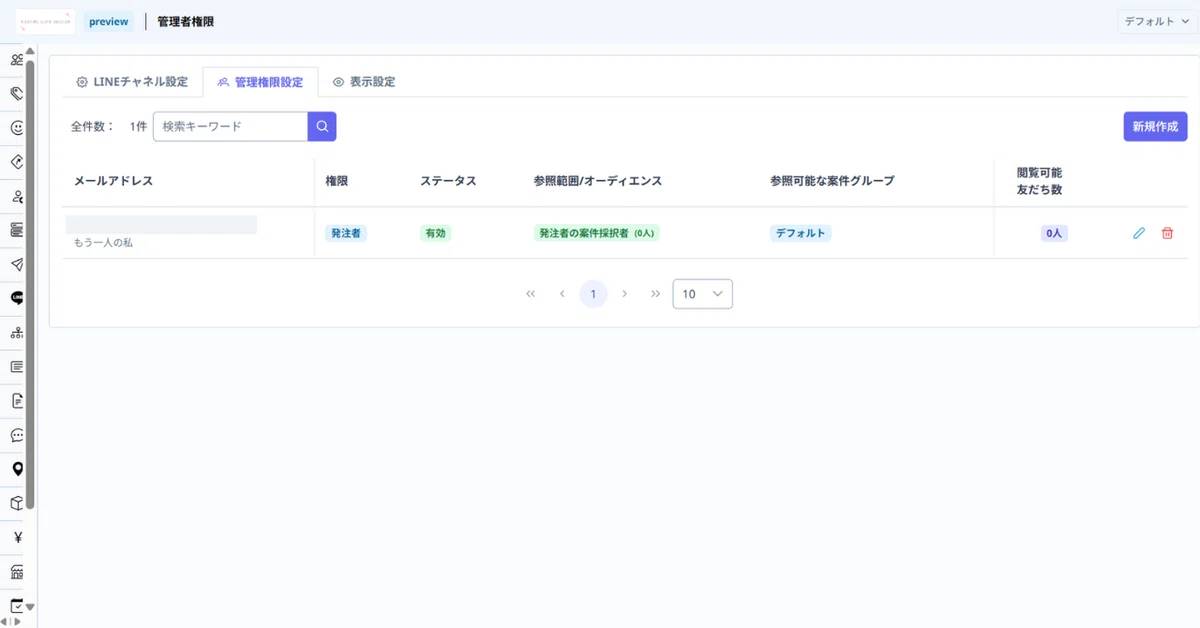Open the coupon ticket sidebar icon

click(x=17, y=162)
